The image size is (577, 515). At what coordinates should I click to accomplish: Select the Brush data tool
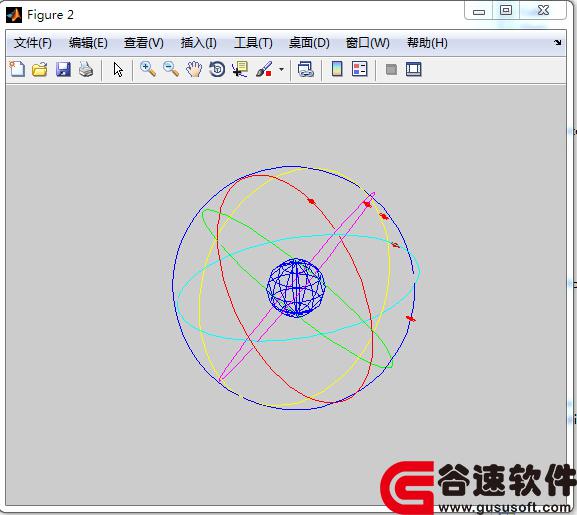(x=264, y=69)
